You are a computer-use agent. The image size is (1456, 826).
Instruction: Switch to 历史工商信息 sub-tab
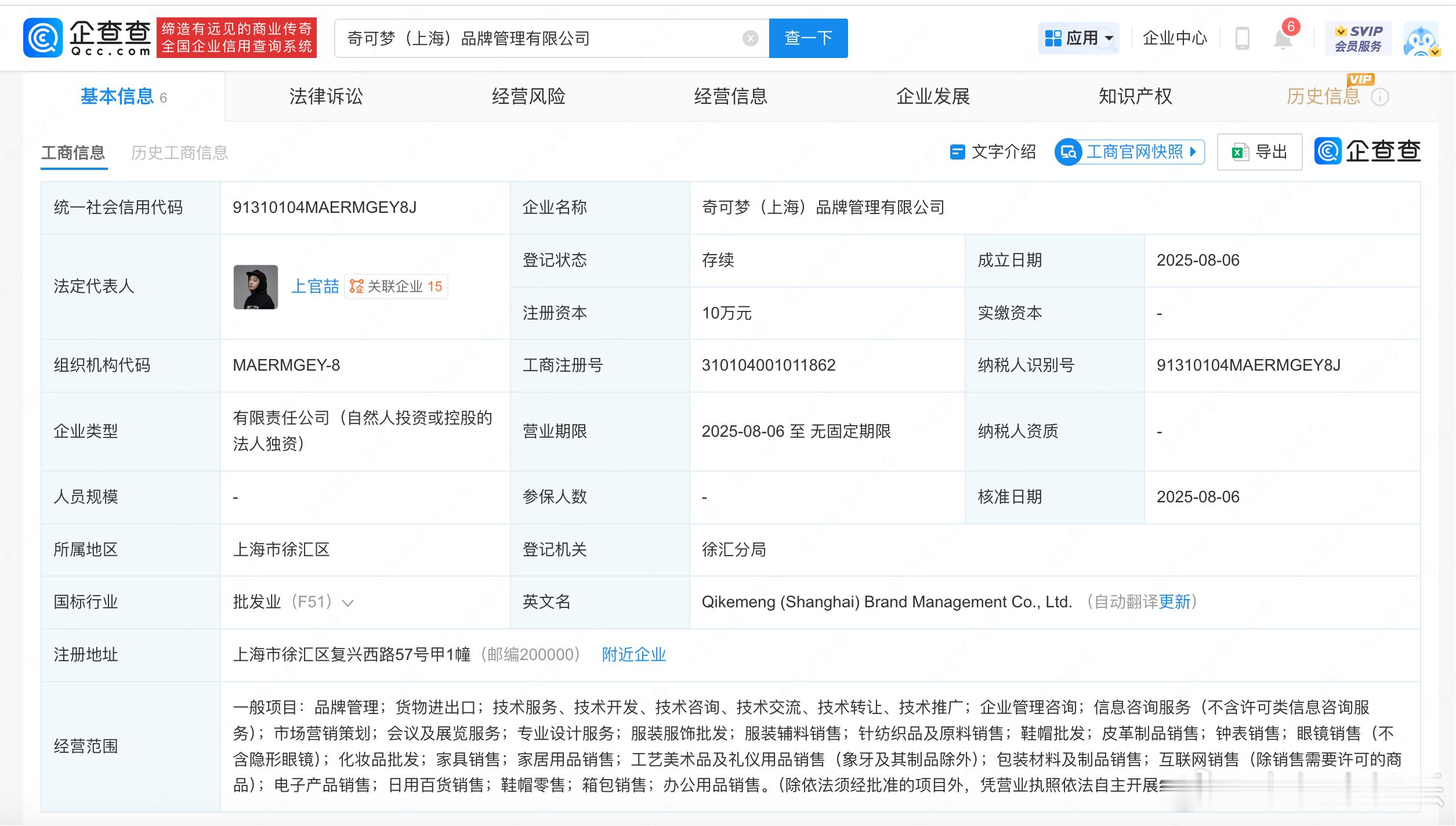pos(179,153)
